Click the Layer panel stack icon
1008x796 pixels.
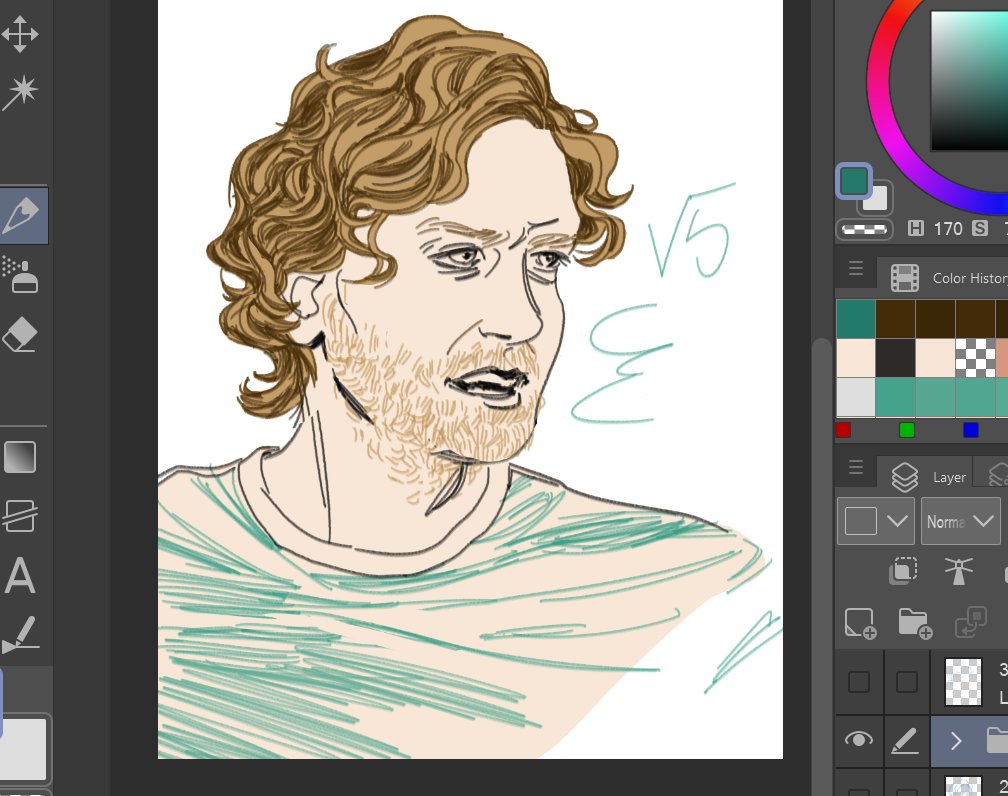point(904,477)
